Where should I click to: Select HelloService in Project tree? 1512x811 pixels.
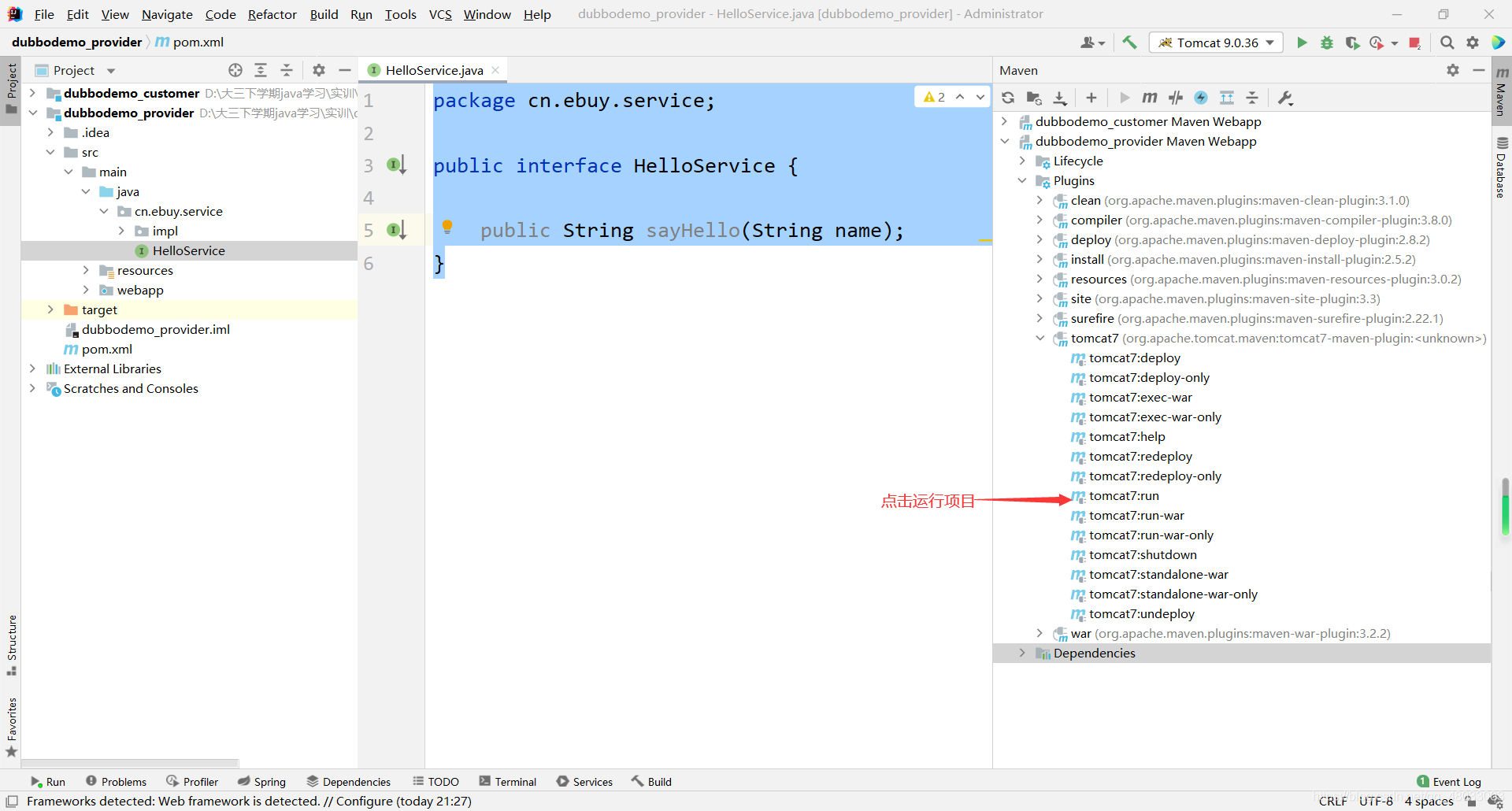point(188,250)
